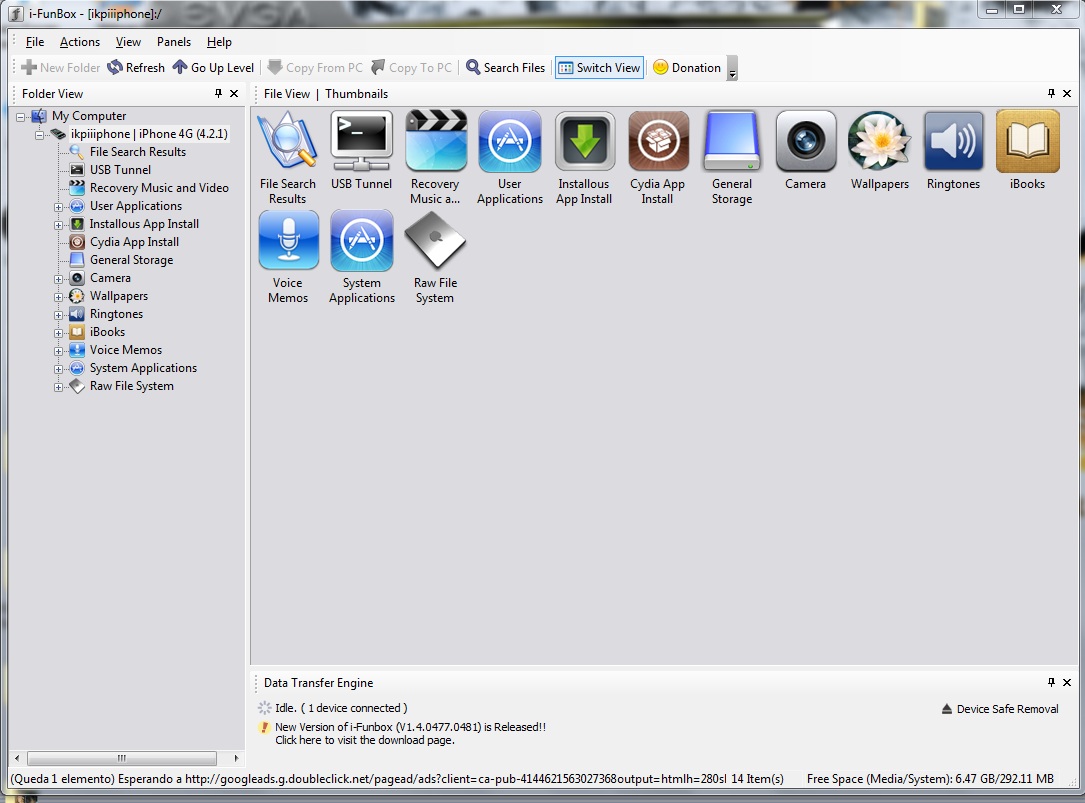Select Recovery Music and Video tree item
1085x803 pixels.
159,188
